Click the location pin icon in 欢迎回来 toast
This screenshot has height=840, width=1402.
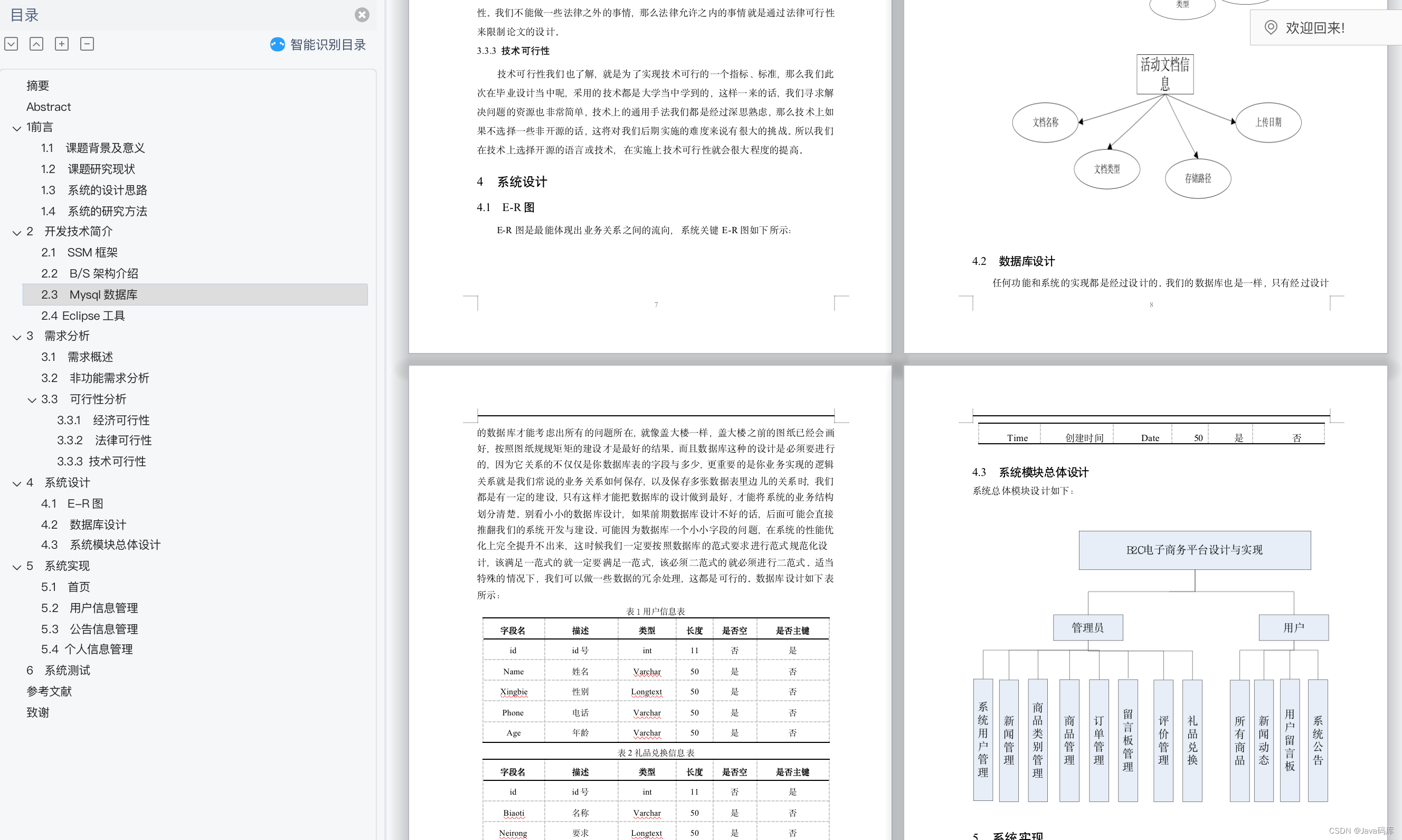[1271, 27]
